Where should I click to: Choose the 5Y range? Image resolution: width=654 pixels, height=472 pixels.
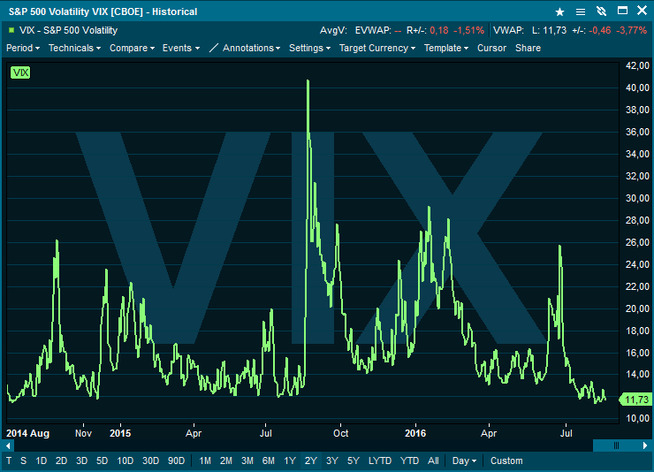click(x=353, y=461)
